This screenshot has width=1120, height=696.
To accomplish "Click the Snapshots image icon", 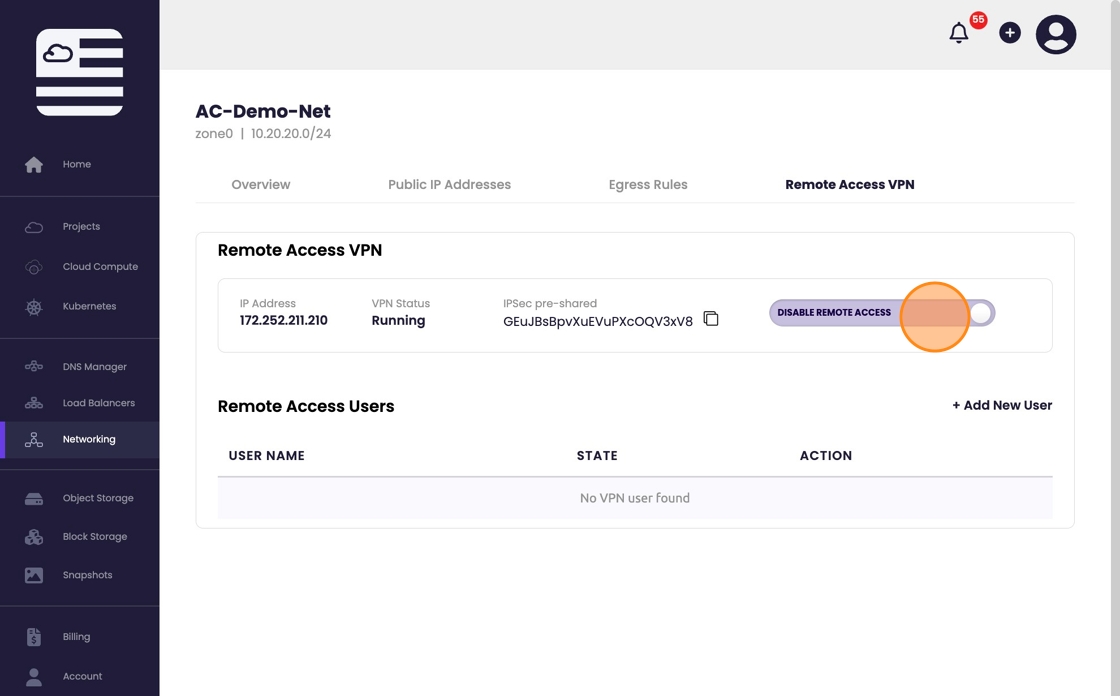I will 34,575.
